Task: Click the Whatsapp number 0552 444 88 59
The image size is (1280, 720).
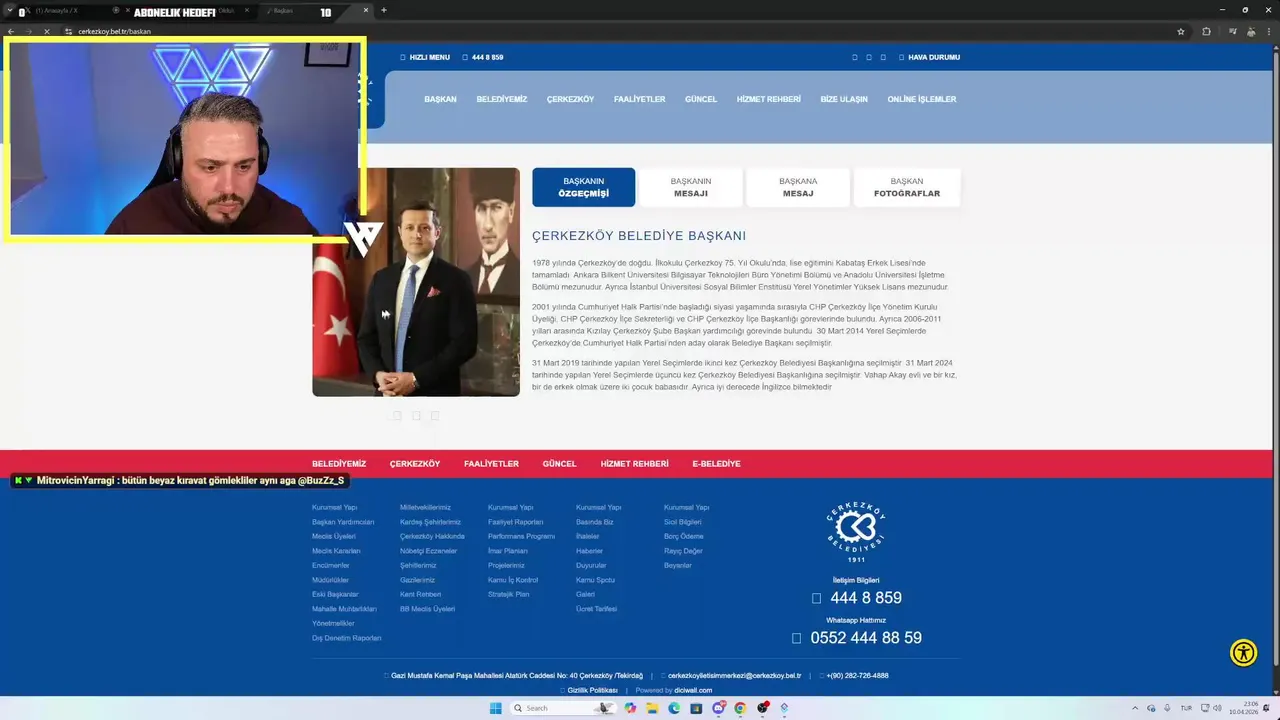Action: pyautogui.click(x=866, y=638)
